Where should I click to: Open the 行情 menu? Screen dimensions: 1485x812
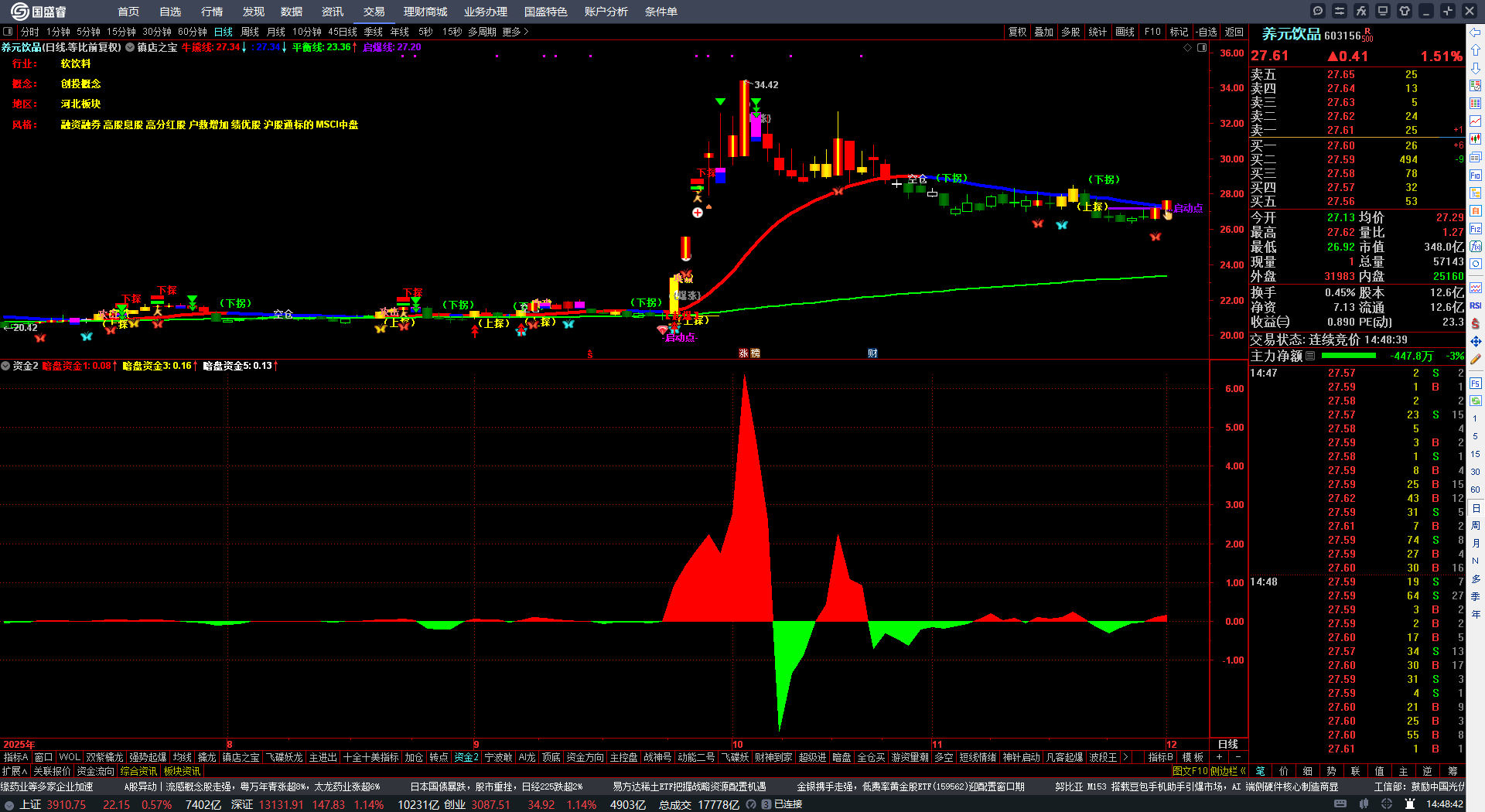click(212, 12)
